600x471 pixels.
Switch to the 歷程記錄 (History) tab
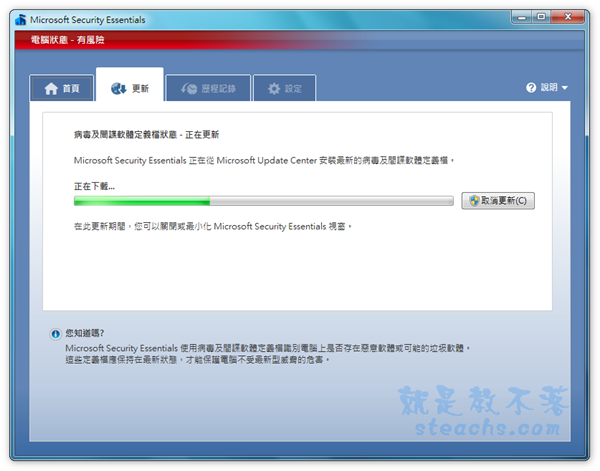click(208, 88)
